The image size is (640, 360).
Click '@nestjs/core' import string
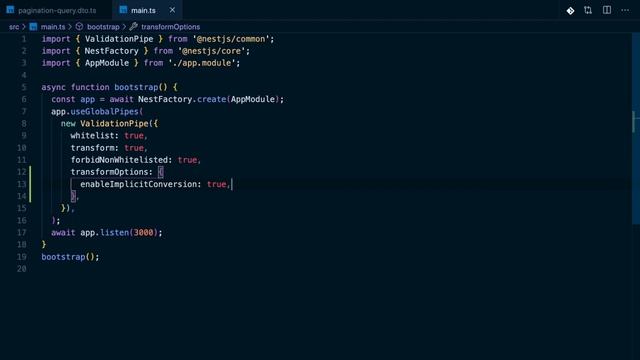213,51
